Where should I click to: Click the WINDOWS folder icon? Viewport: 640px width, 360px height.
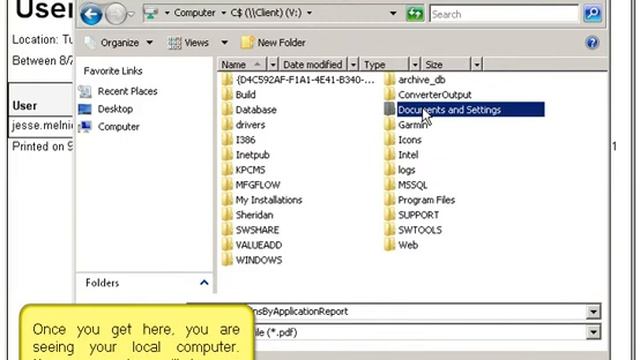[227, 260]
